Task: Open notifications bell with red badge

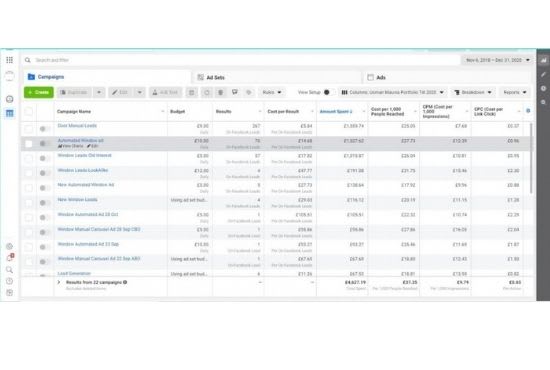Action: point(10,258)
